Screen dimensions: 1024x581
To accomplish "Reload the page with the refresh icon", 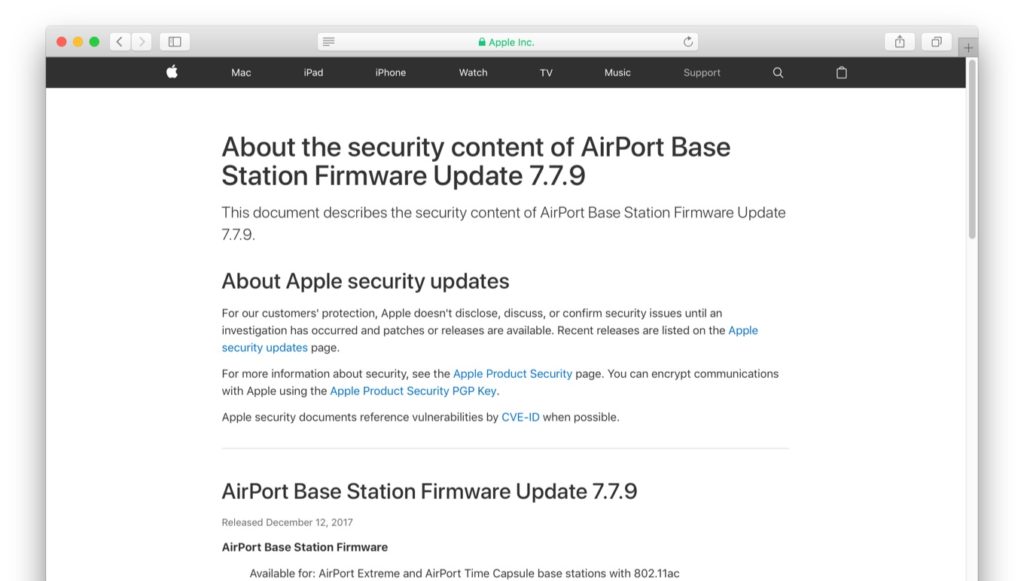I will coord(688,42).
